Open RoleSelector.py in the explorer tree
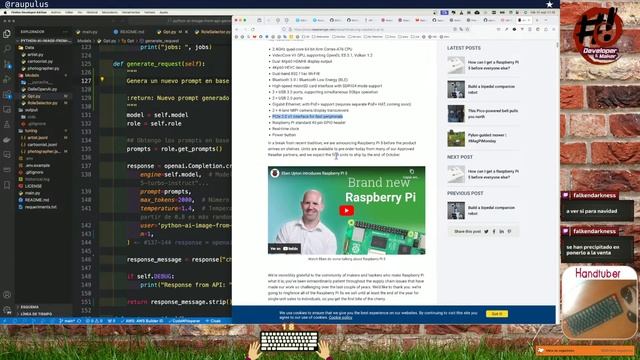 pos(42,103)
